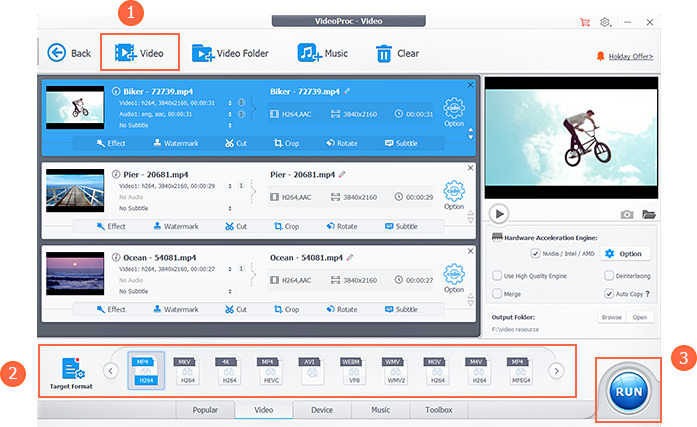Viewport: 697px width, 427px height.
Task: Apply Effect to Pier video
Action: point(111,226)
